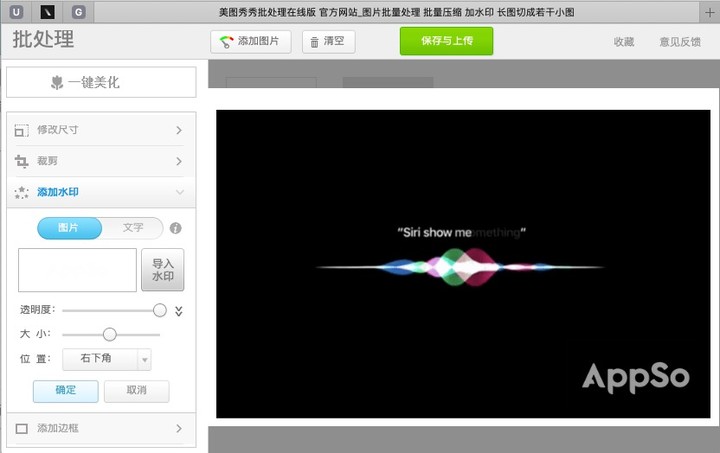The image size is (720, 453).
Task: Open the 意见反馈 feedback link
Action: point(680,42)
